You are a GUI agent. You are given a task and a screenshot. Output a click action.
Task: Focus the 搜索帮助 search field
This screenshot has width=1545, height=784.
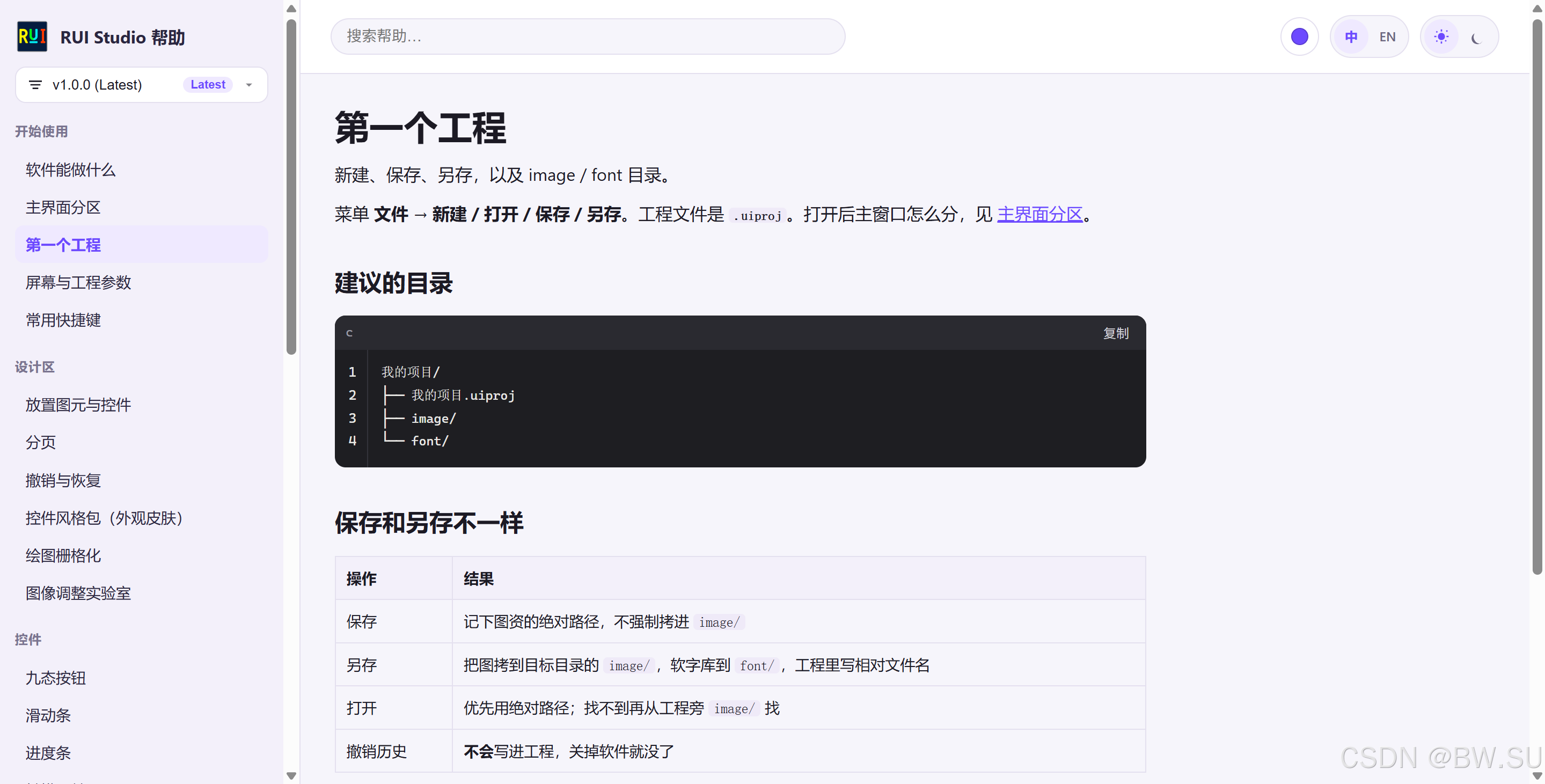click(x=588, y=36)
